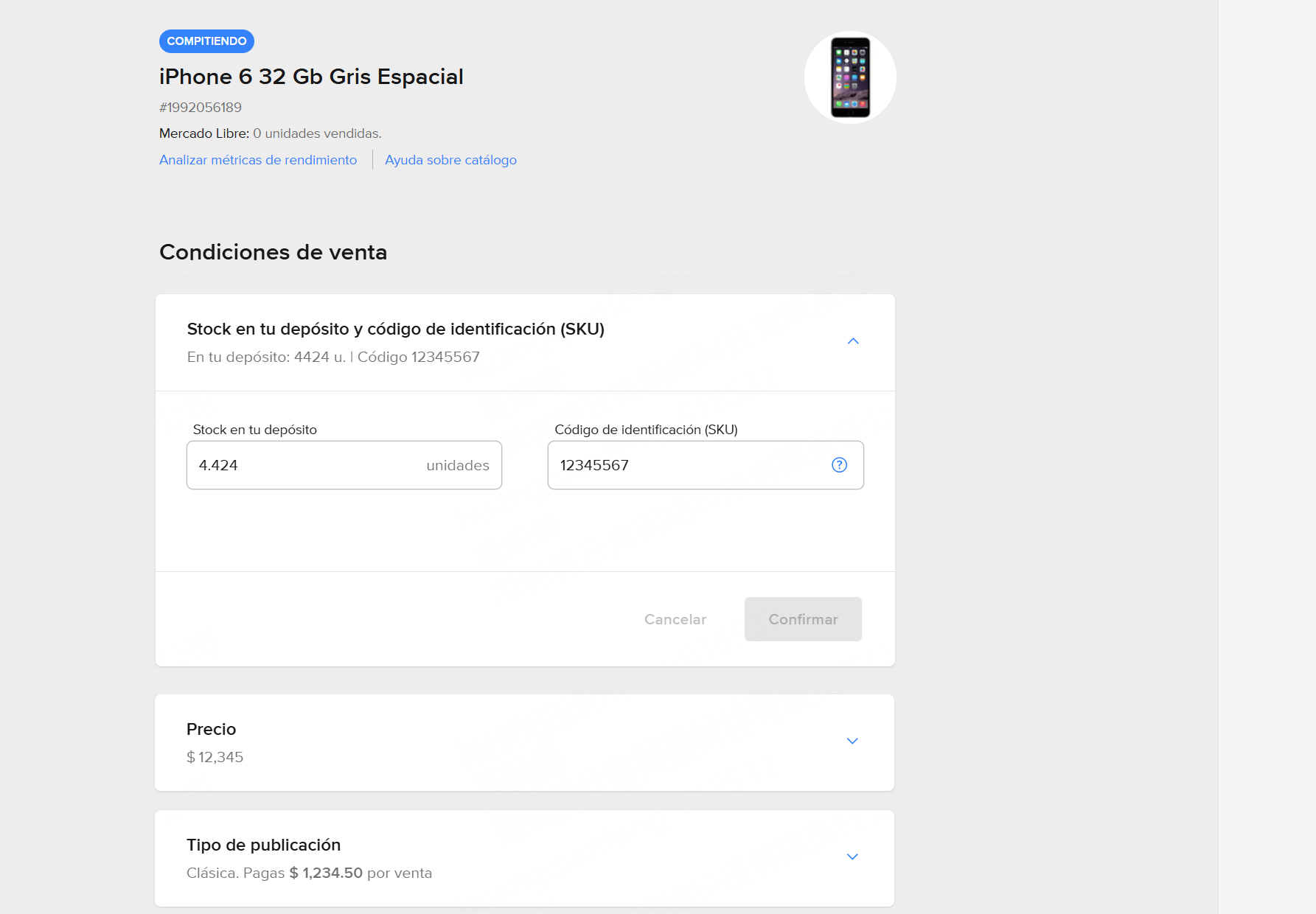This screenshot has width=1316, height=914.
Task: Click the $ 12,345 price summary
Action: [x=215, y=757]
